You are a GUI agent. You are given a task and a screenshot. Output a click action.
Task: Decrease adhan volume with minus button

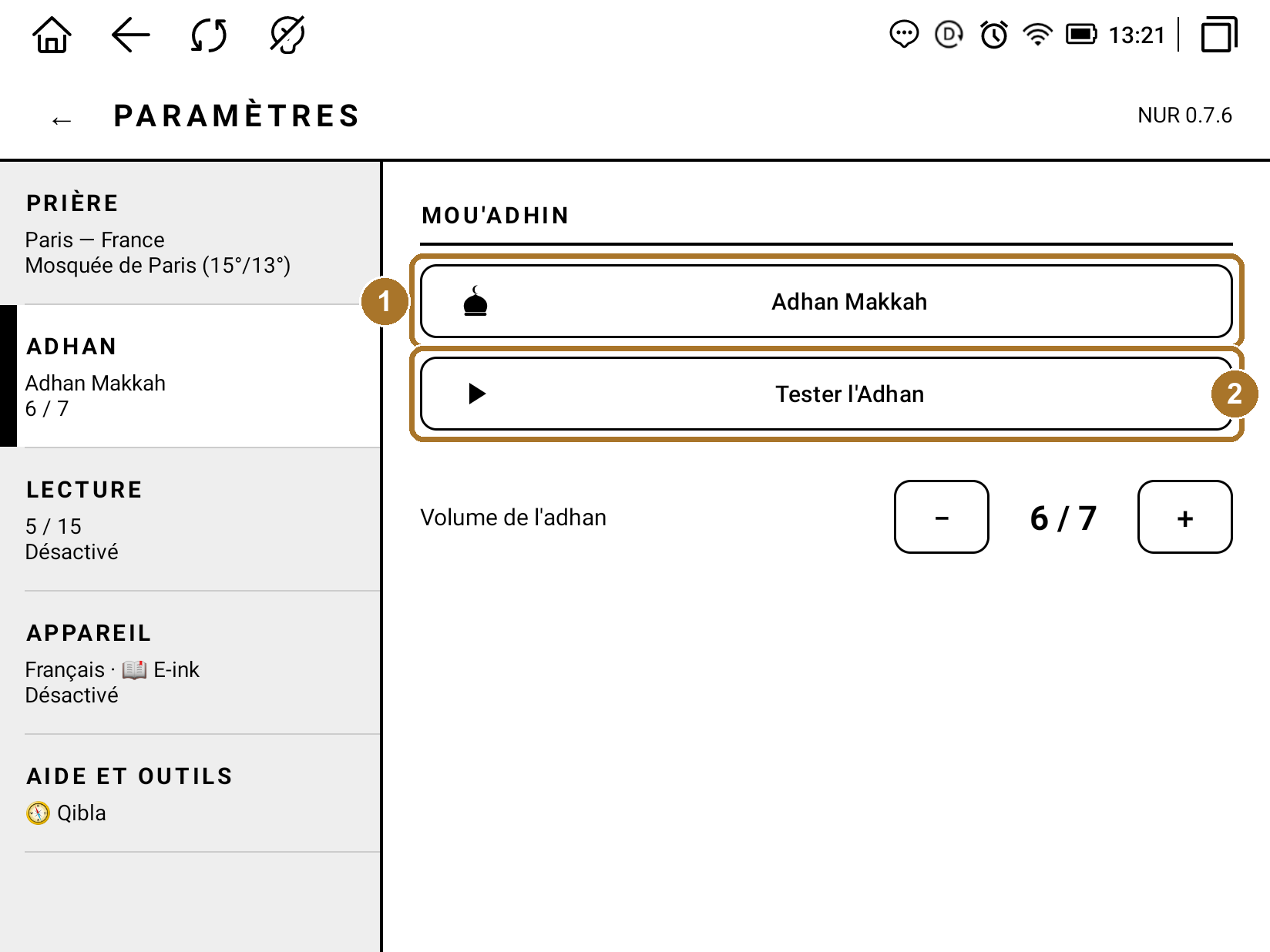pos(942,517)
